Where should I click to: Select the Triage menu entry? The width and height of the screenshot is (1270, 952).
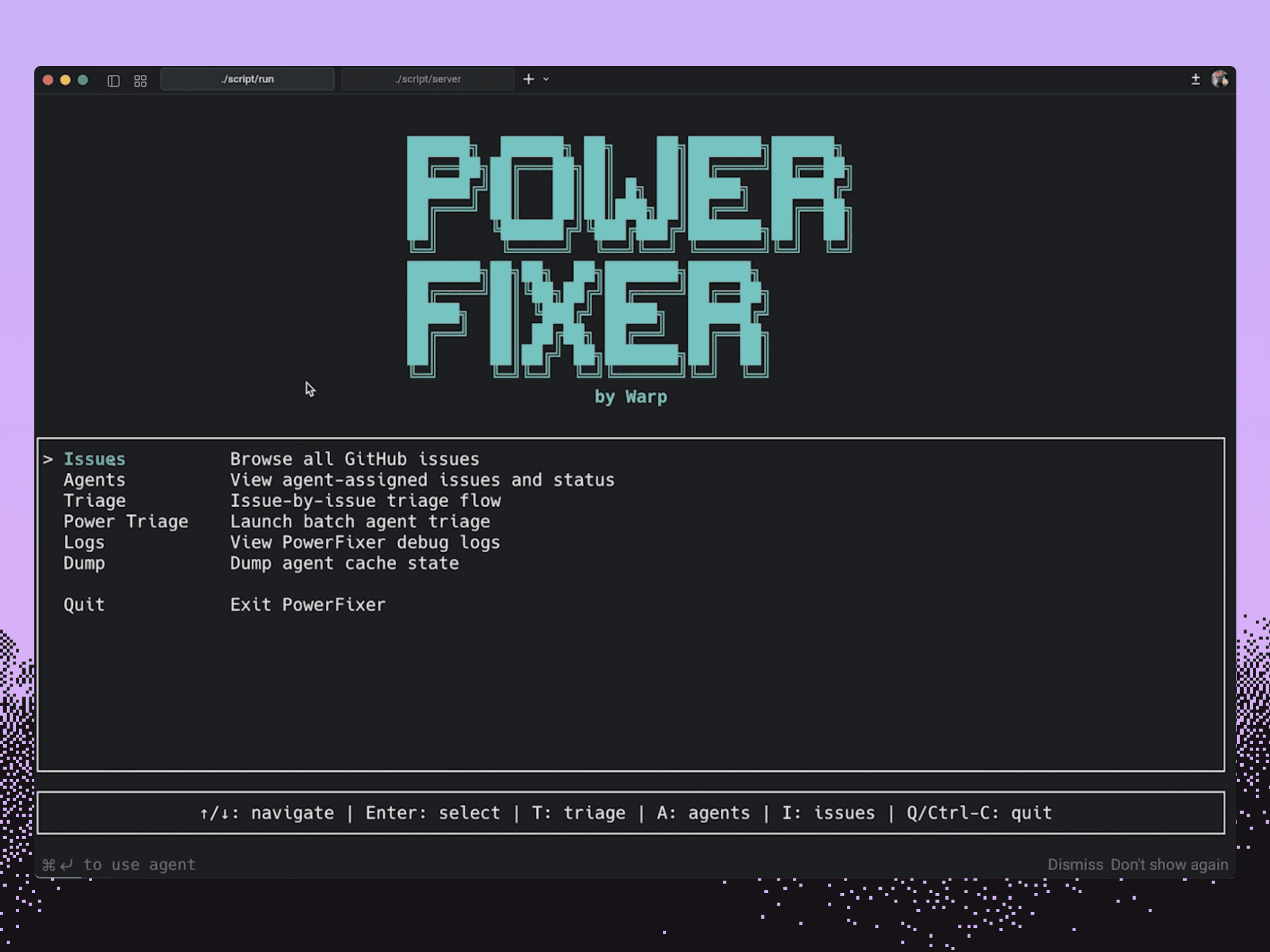coord(95,501)
